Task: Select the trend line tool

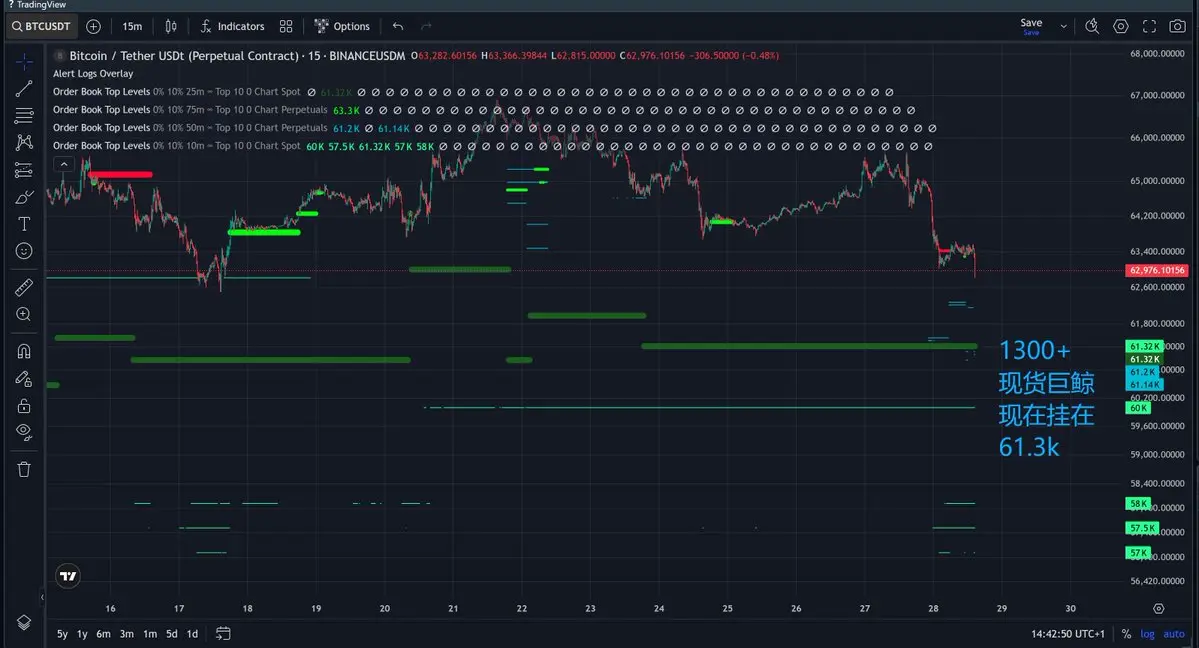Action: point(24,89)
